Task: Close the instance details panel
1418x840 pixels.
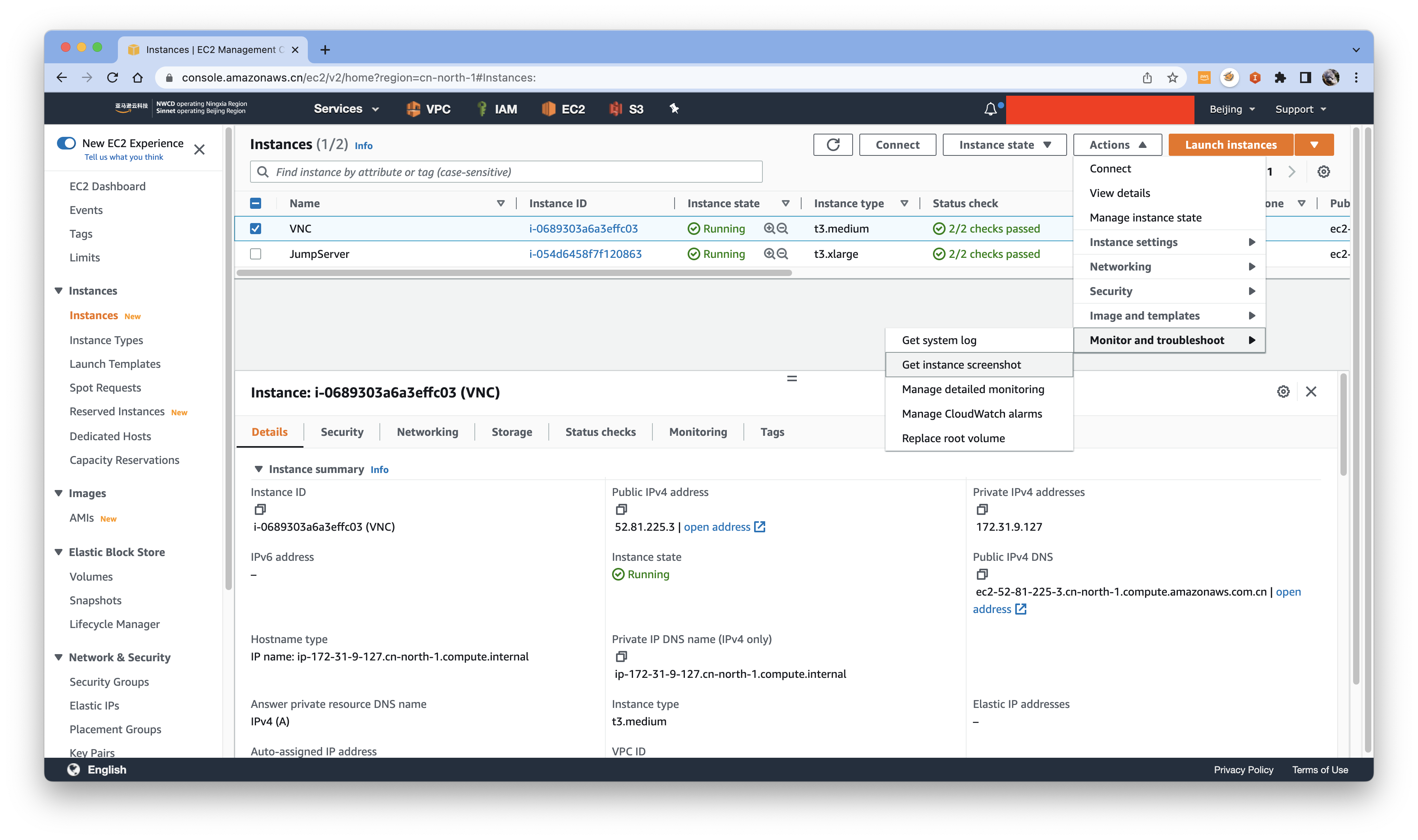Action: 1311,392
